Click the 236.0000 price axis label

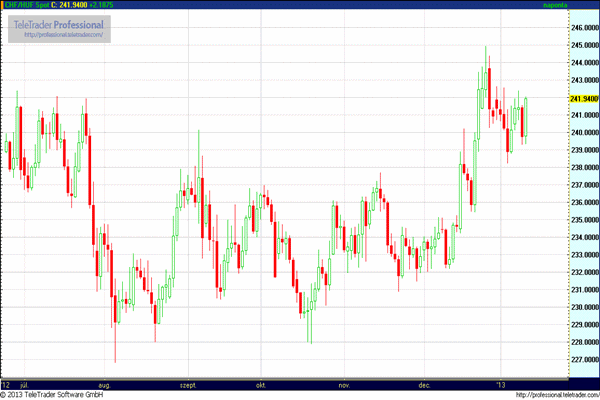(x=583, y=202)
